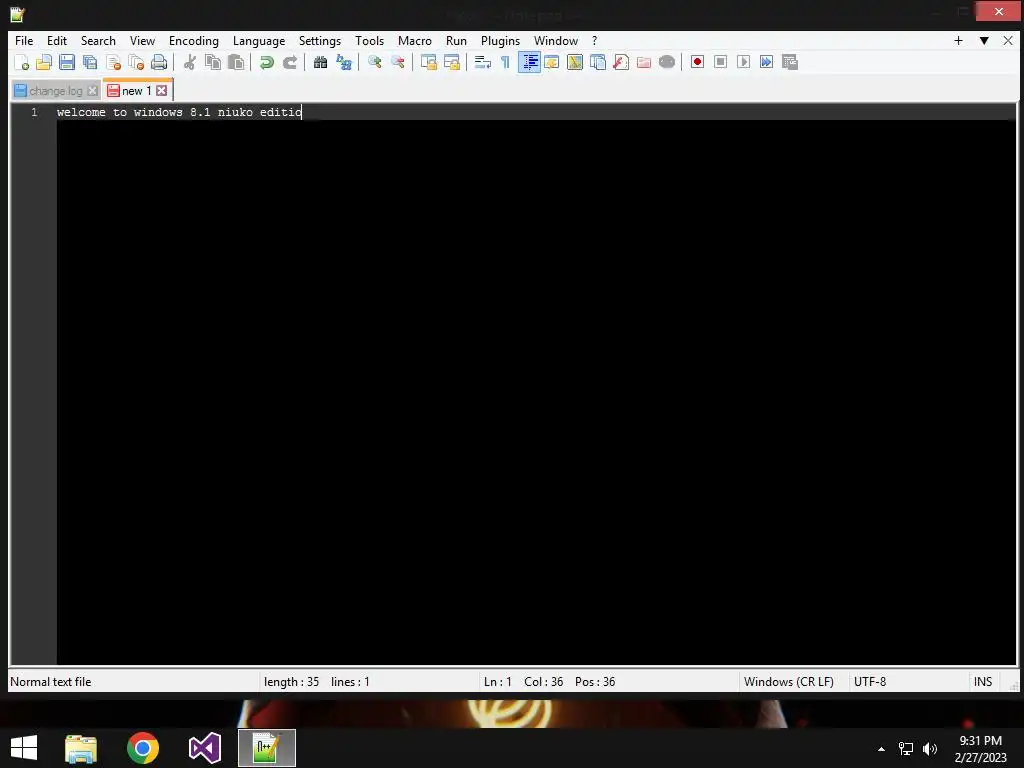Open the File menu

[24, 40]
